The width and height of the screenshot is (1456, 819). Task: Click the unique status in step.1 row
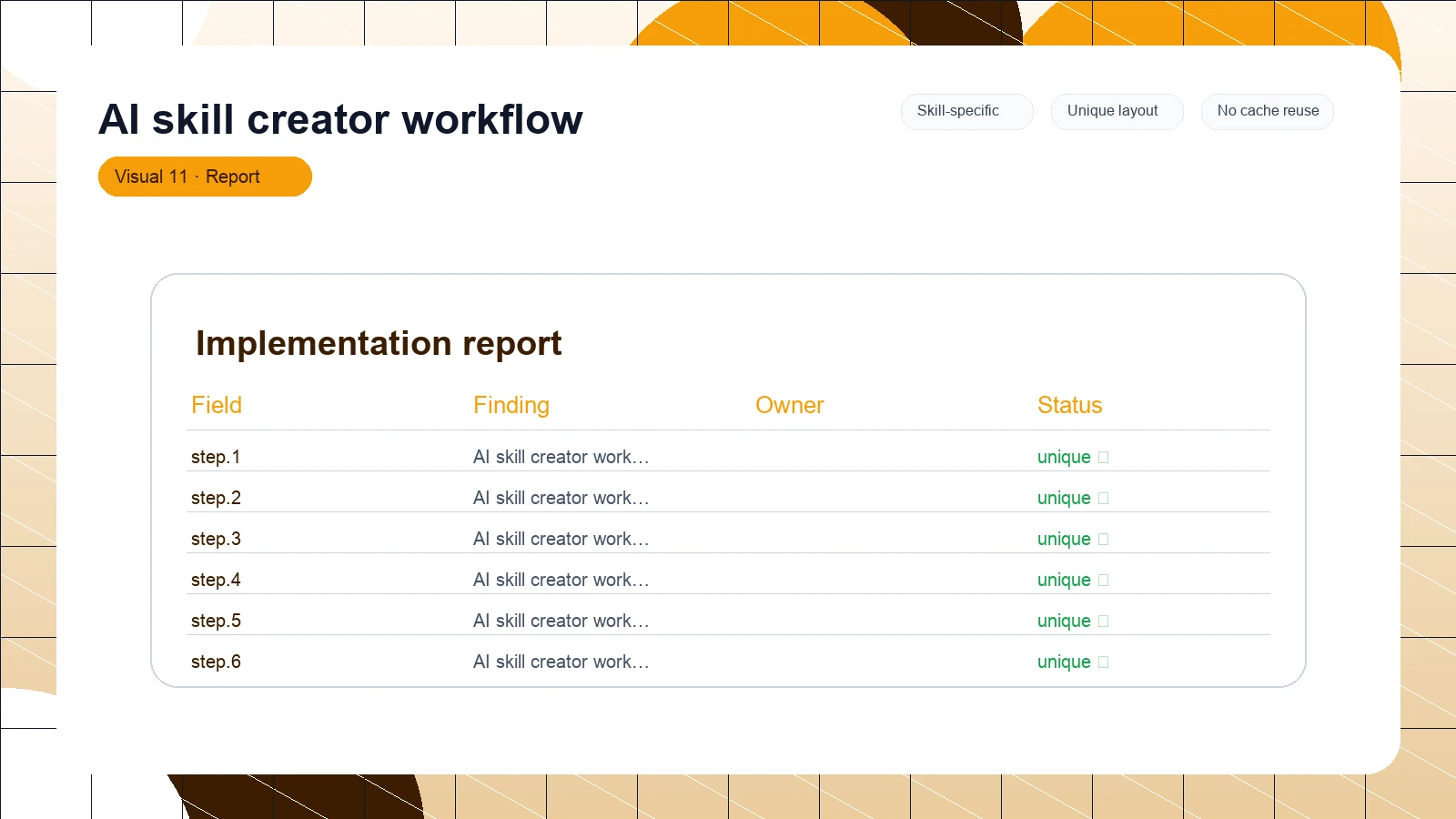(1064, 457)
